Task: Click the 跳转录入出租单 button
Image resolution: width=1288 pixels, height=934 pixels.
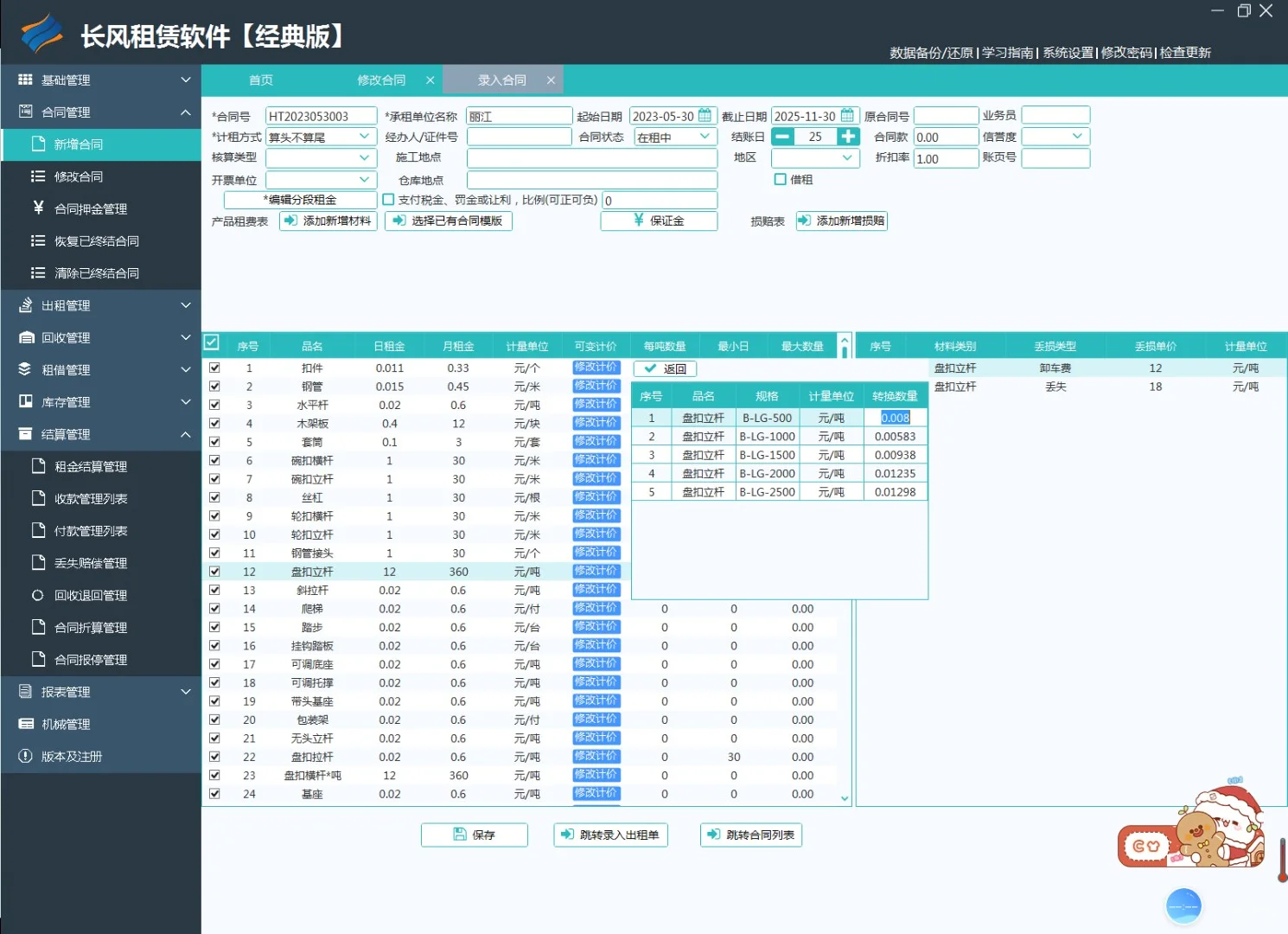Action: pos(610,835)
